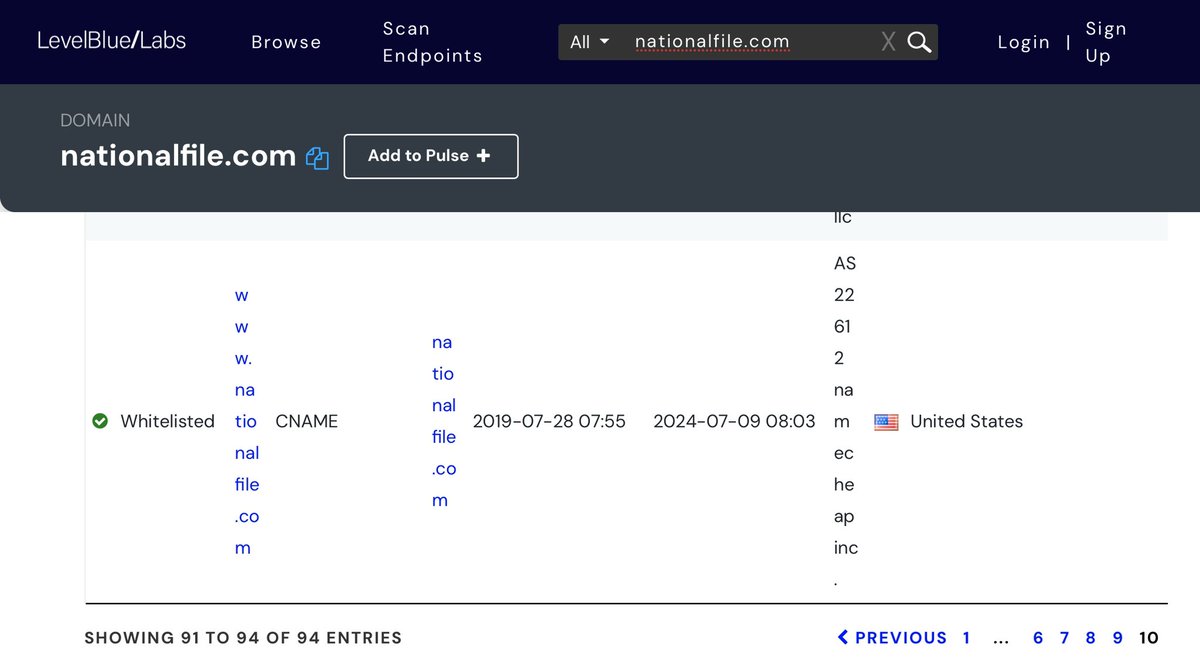The height and width of the screenshot is (662, 1200).
Task: Go to results page 8
Action: pyautogui.click(x=1090, y=637)
